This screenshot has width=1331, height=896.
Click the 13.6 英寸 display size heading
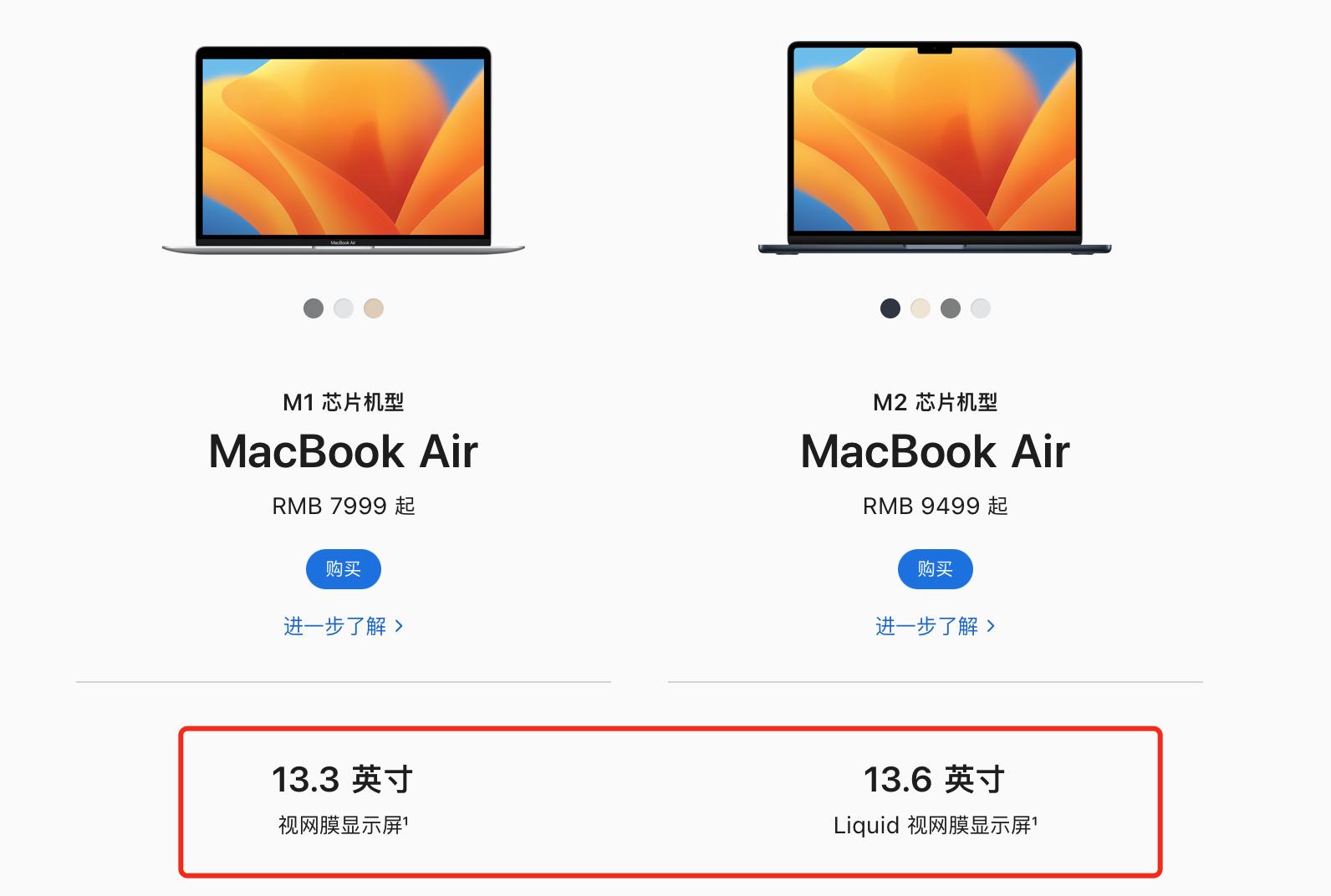click(x=935, y=780)
